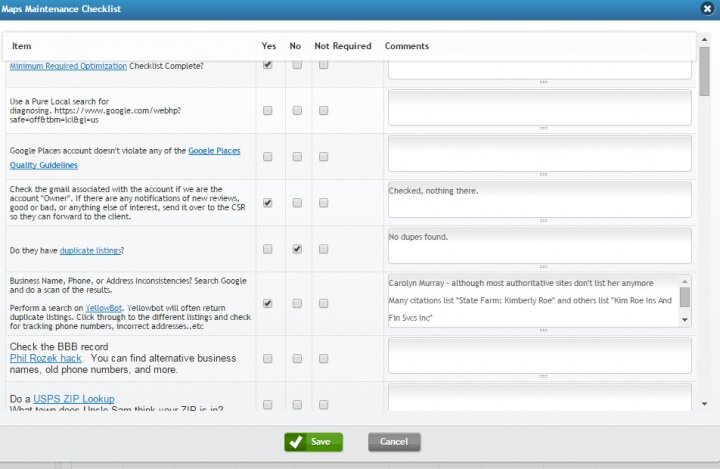
Task: Click the checklist's main scrollbar thumb
Action: [x=704, y=71]
